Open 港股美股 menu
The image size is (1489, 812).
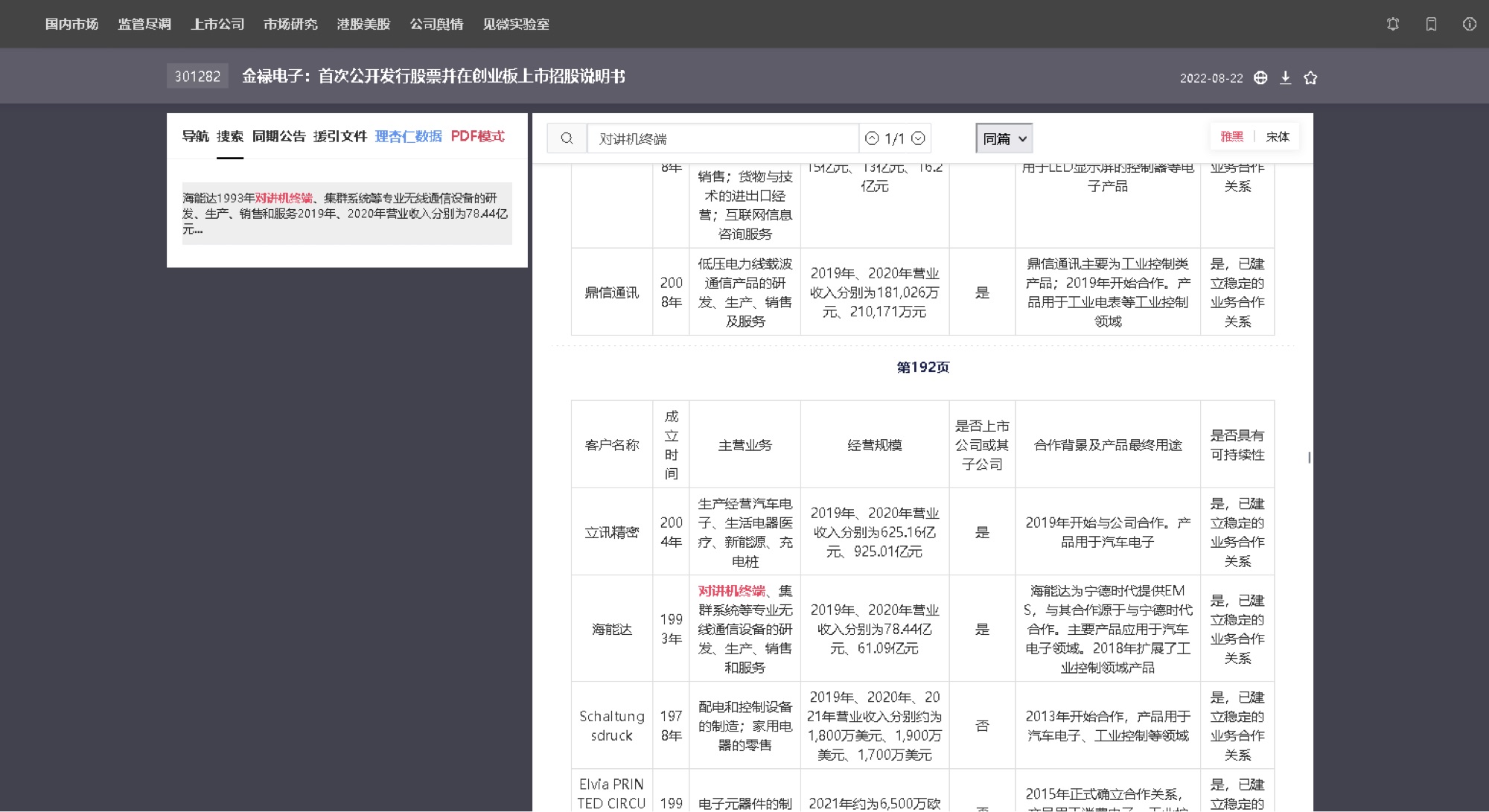363,24
